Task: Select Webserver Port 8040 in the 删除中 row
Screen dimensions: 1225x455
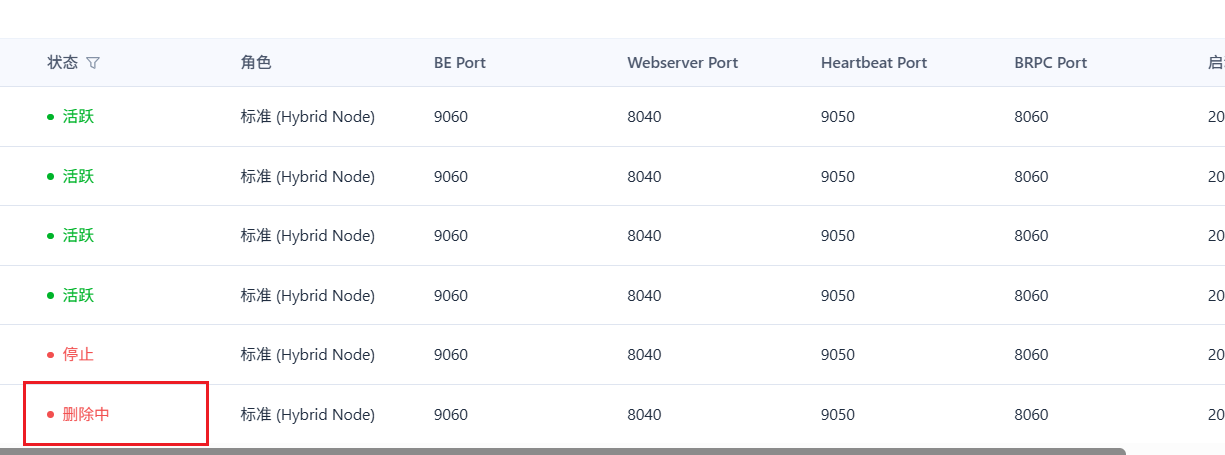Action: point(644,414)
